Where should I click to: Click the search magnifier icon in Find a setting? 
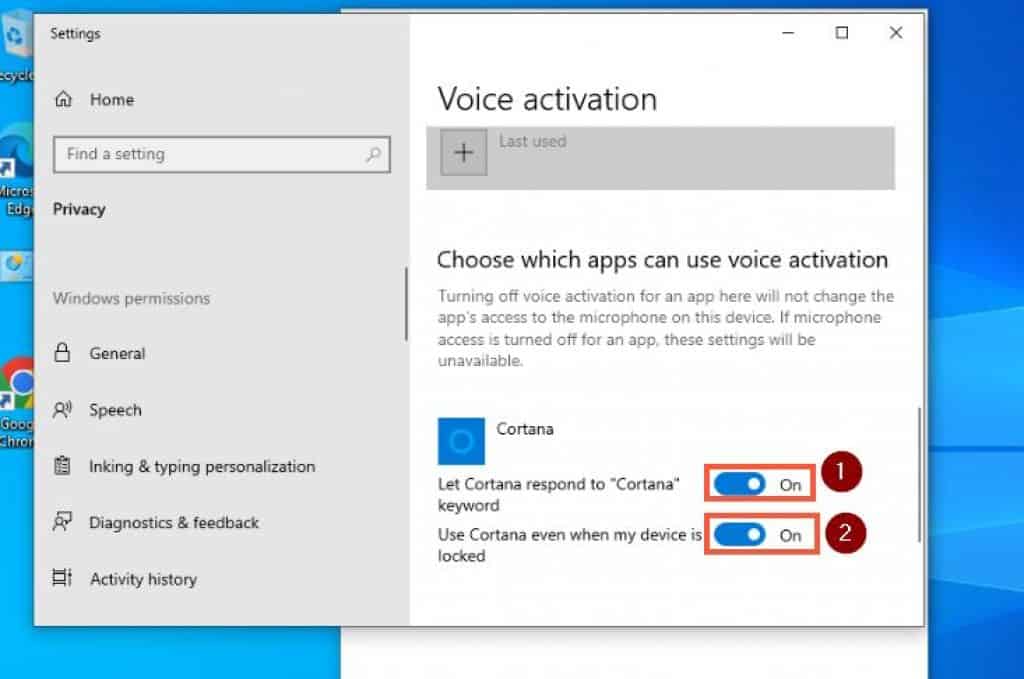tap(373, 155)
